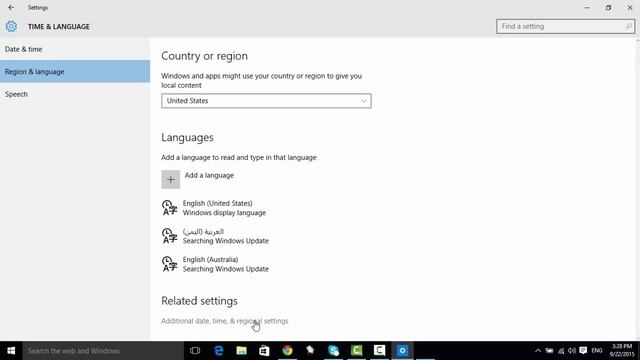
Task: Open the Windows Store taskbar icon
Action: tap(264, 351)
